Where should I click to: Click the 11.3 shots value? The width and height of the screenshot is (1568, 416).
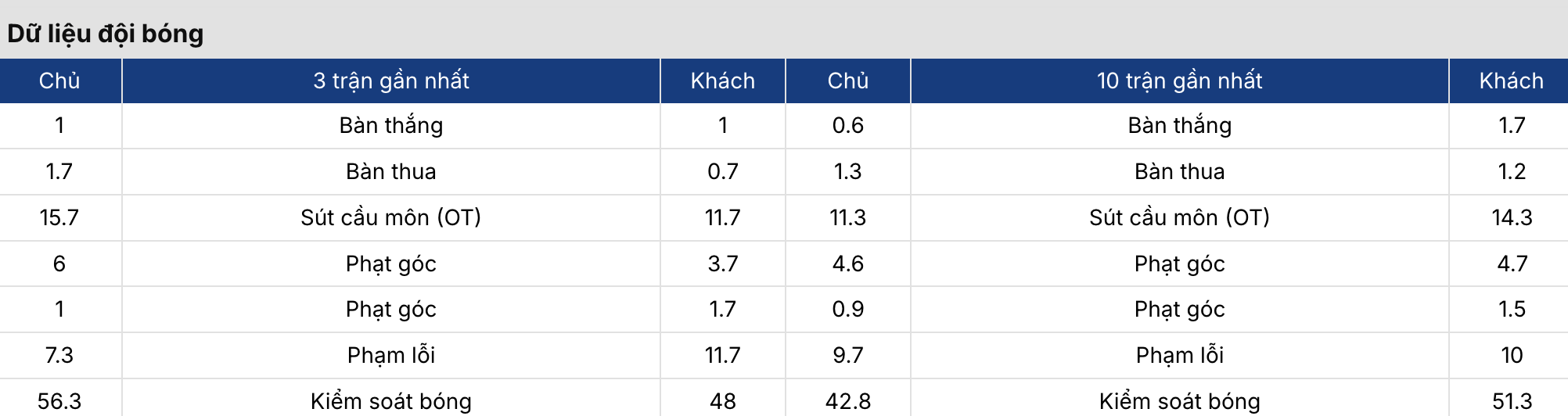[848, 217]
